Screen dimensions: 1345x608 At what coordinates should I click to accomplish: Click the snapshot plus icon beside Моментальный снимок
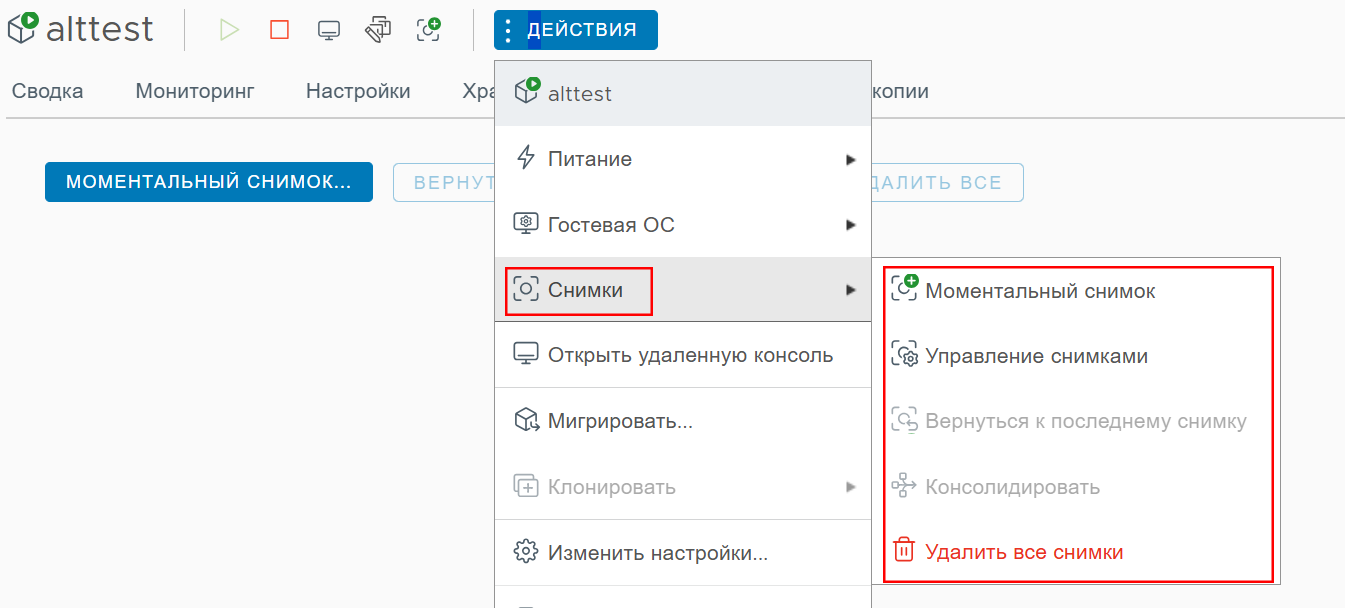[904, 288]
